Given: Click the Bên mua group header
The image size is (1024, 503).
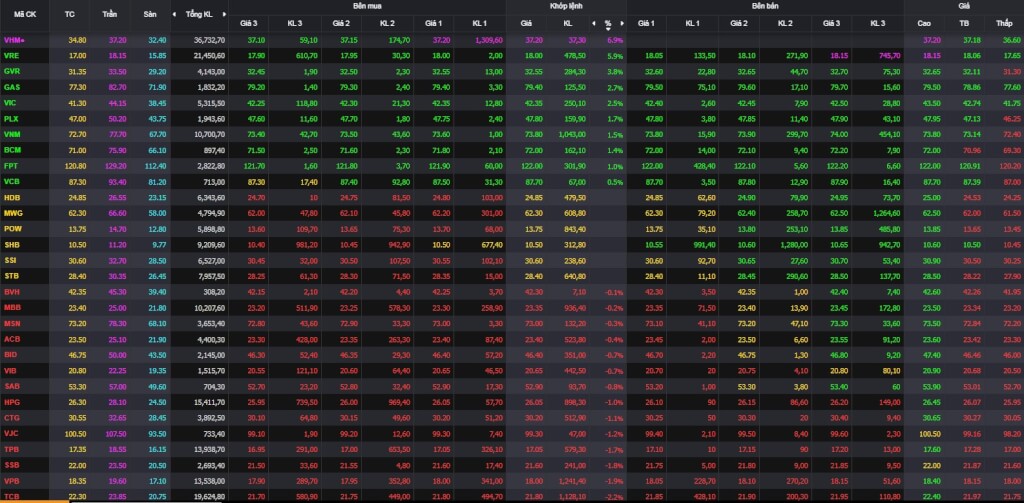Looking at the screenshot, I should coord(367,5).
